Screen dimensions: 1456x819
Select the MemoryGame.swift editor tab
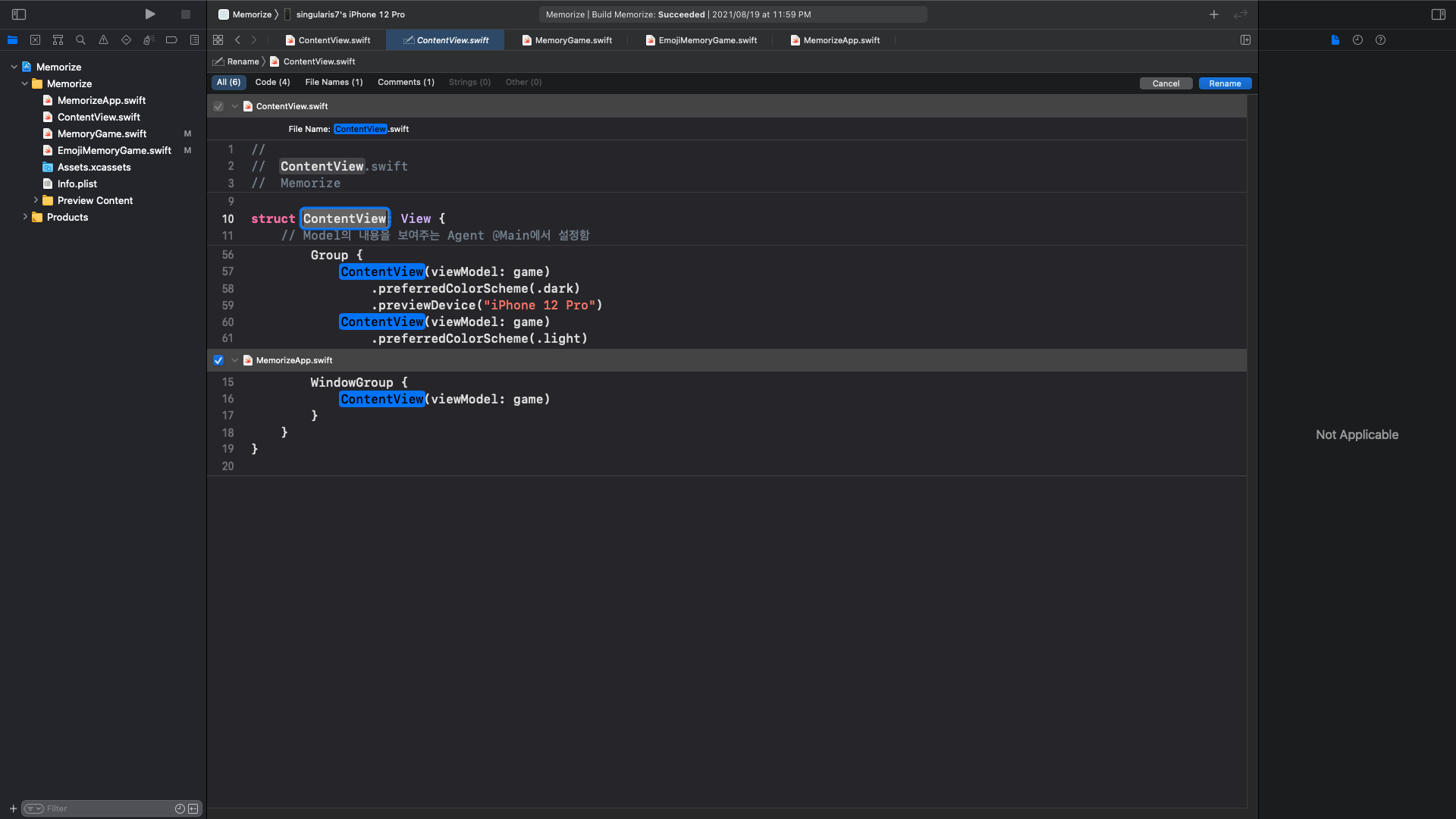(573, 40)
